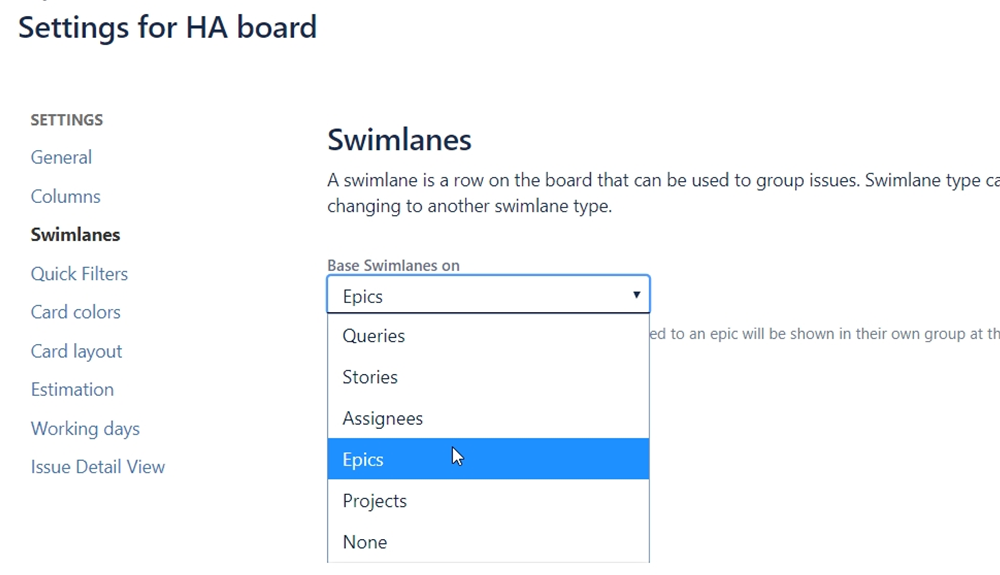Select the highlighted Epics option
Viewport: 1000px width, 575px height.
363,460
